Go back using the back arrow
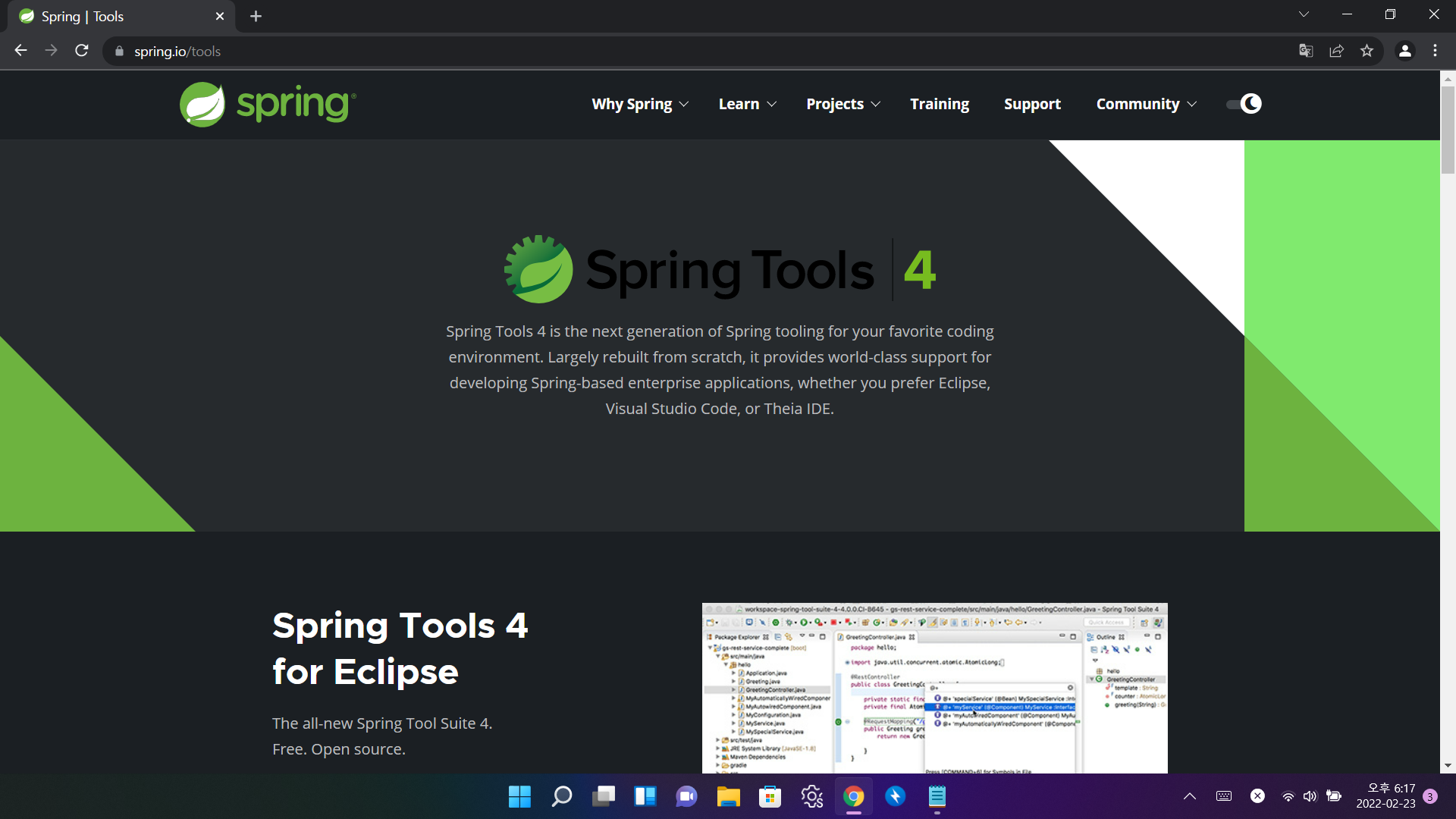Viewport: 1456px width, 819px height. (x=21, y=51)
